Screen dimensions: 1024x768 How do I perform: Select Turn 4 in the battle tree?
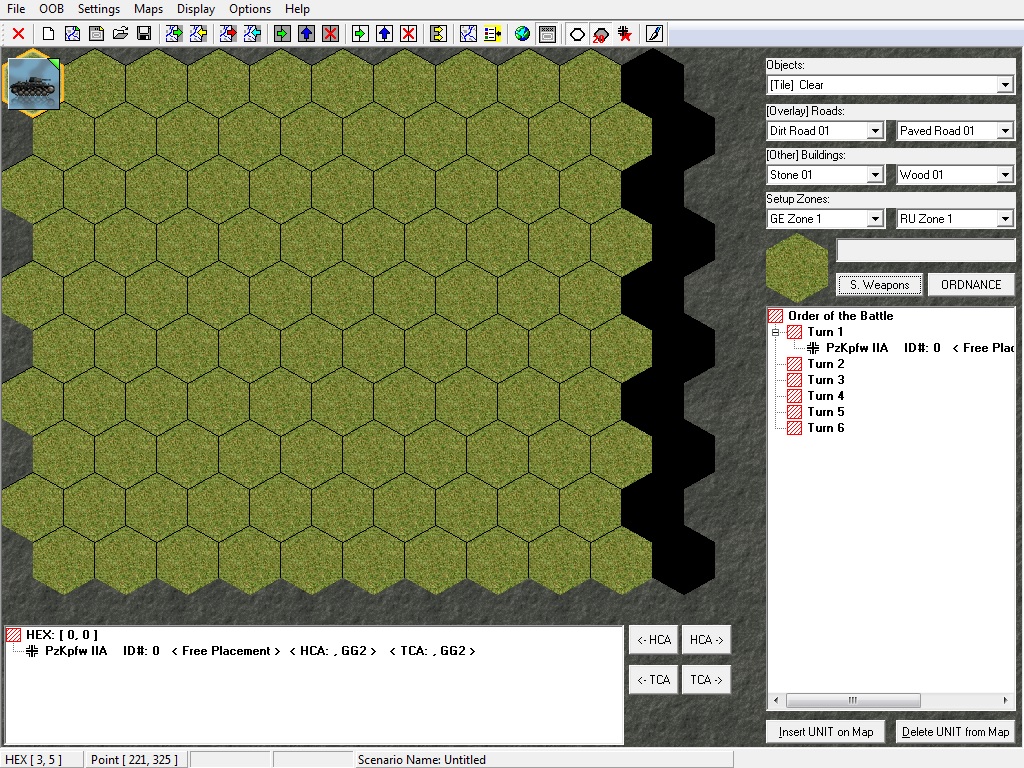pyautogui.click(x=825, y=396)
